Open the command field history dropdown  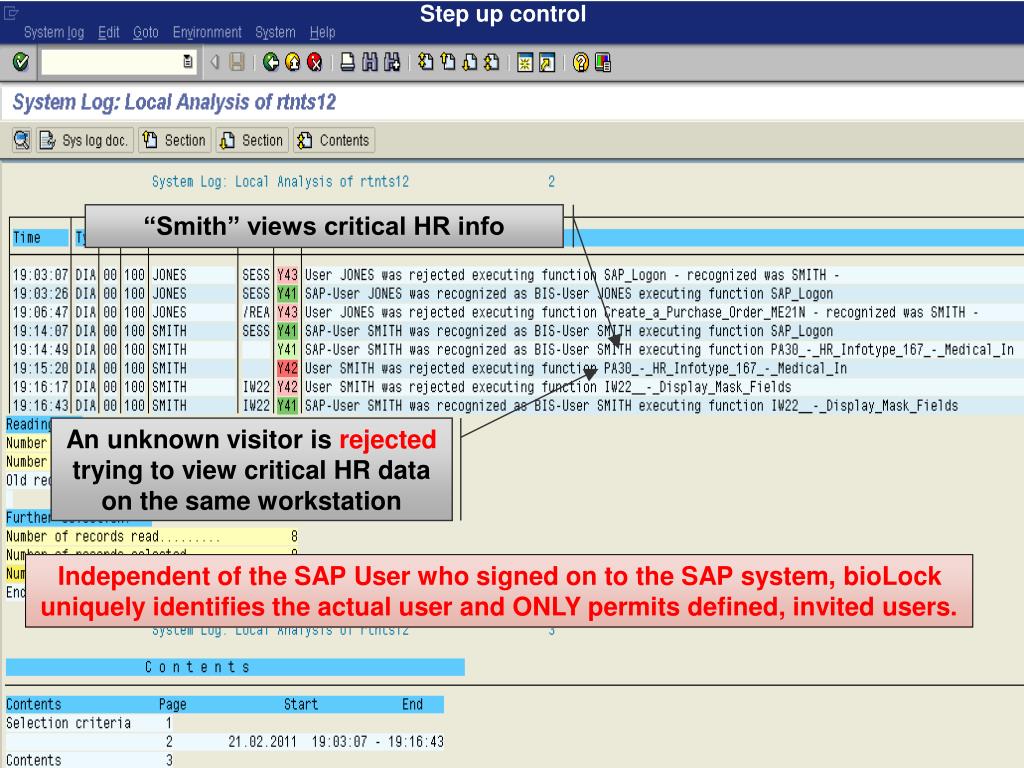187,62
